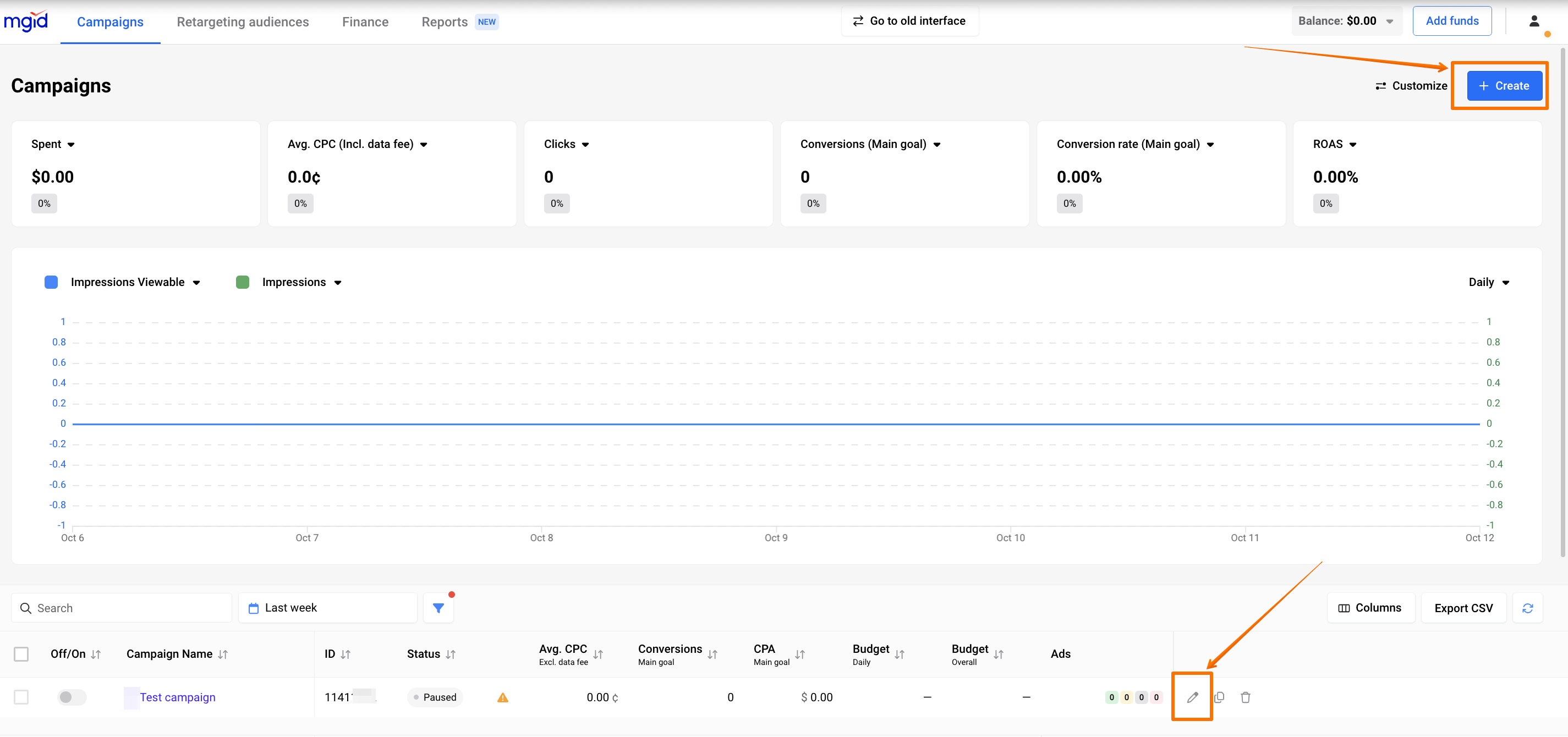Open the user profile icon
1568x737 pixels.
tap(1534, 21)
